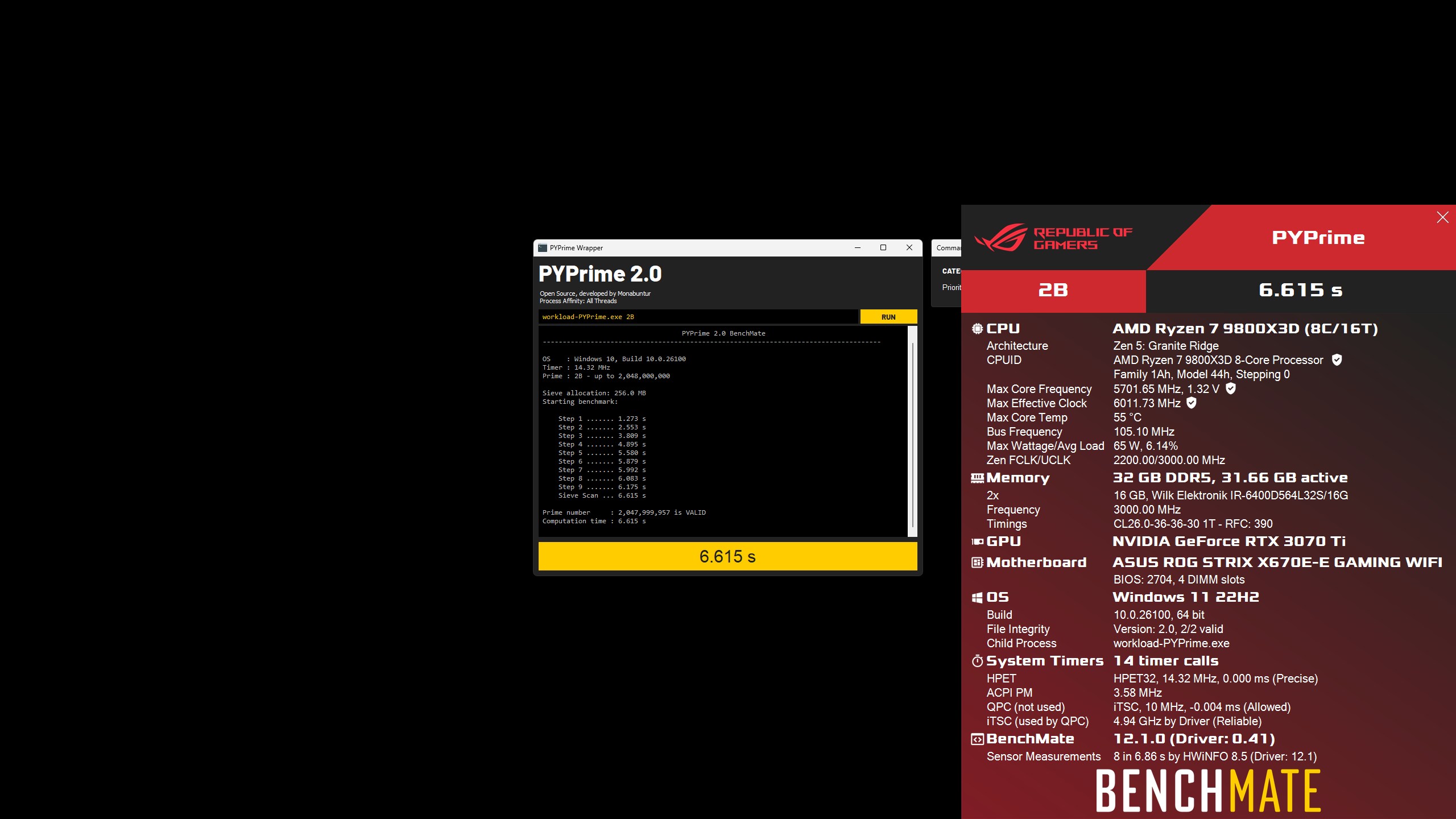This screenshot has width=1456, height=819.
Task: Click the Zen 5: Granite Ridge value
Action: (x=1166, y=346)
